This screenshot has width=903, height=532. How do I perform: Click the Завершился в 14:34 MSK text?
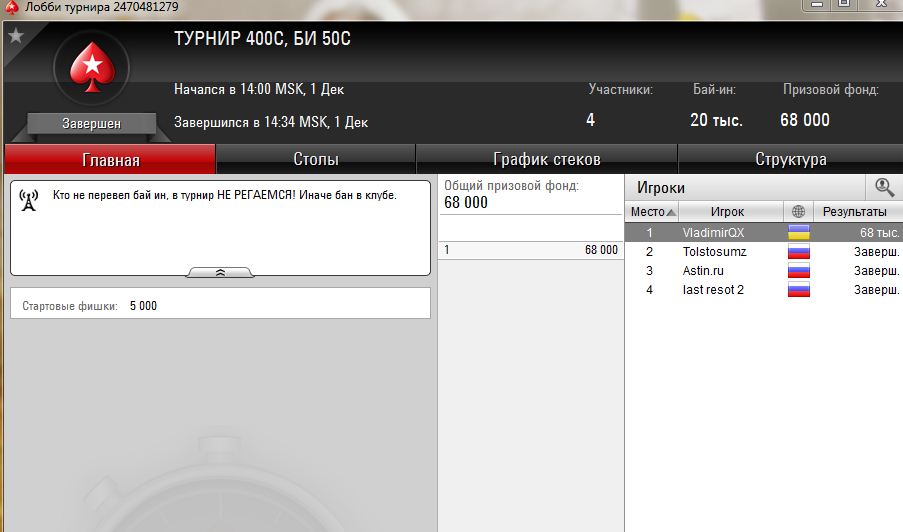271,122
